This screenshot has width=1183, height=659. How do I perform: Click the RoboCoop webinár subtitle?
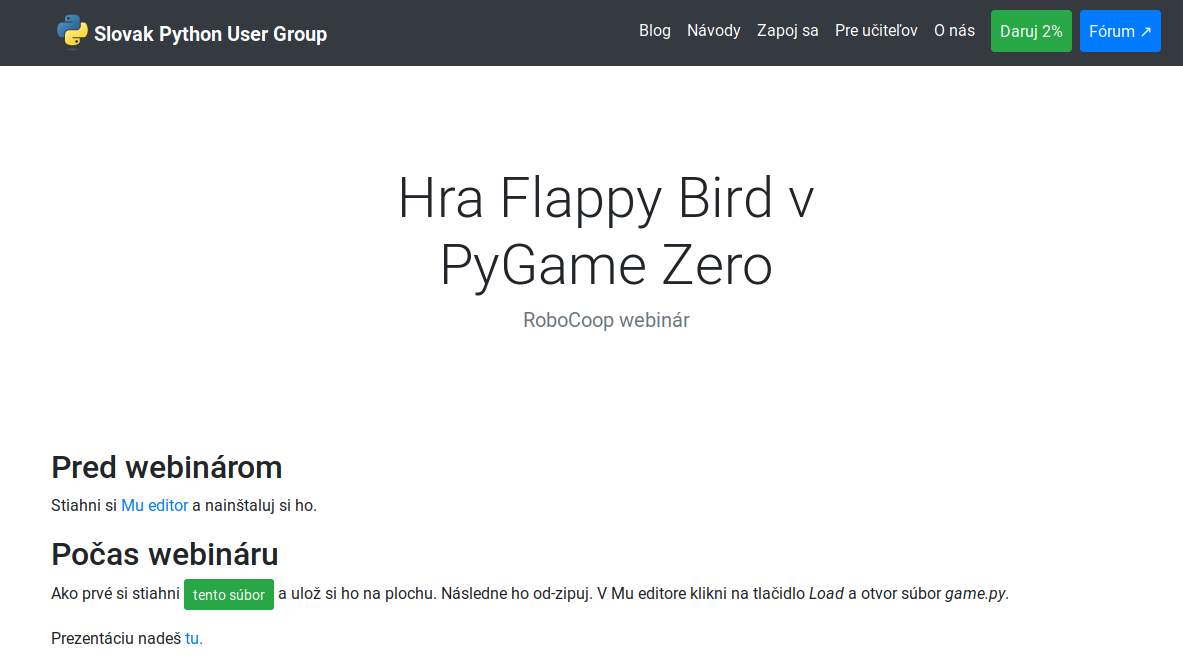[606, 320]
